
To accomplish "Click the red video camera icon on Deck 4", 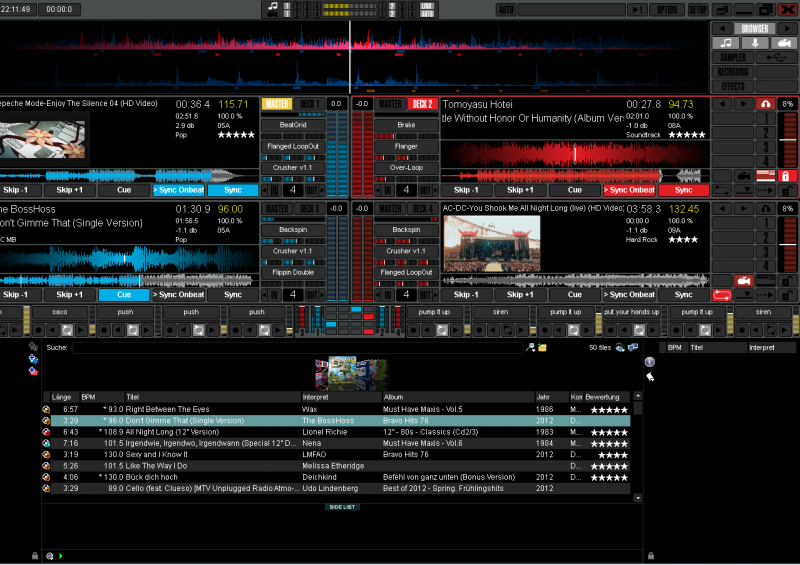I will [743, 281].
